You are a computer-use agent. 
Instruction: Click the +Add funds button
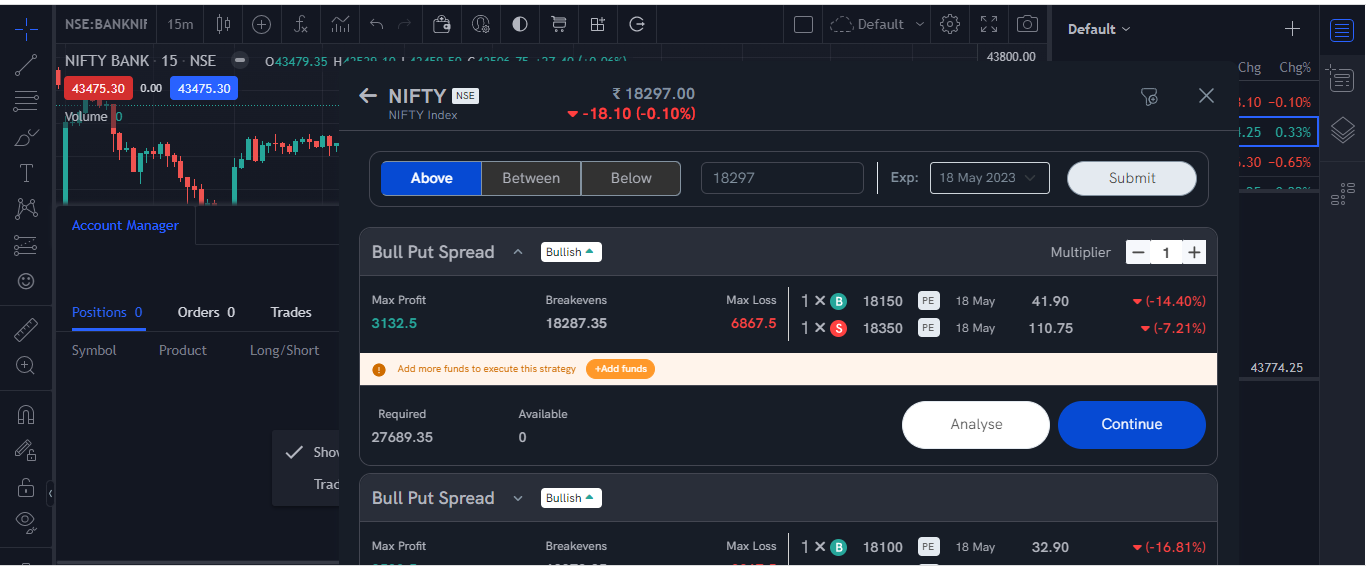[x=620, y=369]
